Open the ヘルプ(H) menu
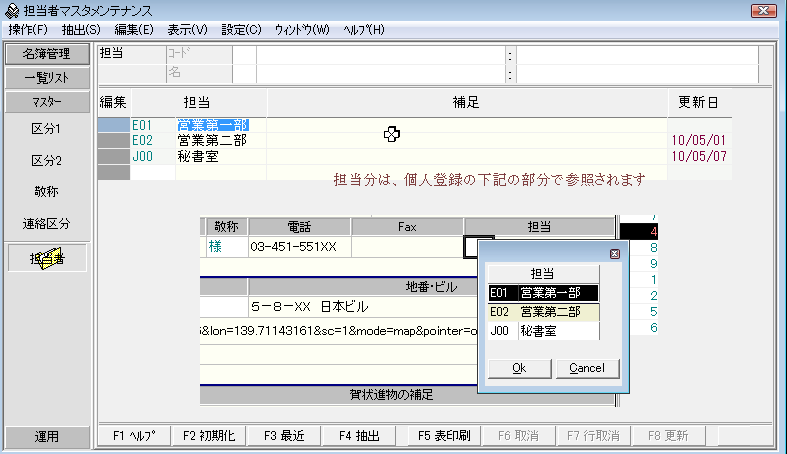 [364, 30]
